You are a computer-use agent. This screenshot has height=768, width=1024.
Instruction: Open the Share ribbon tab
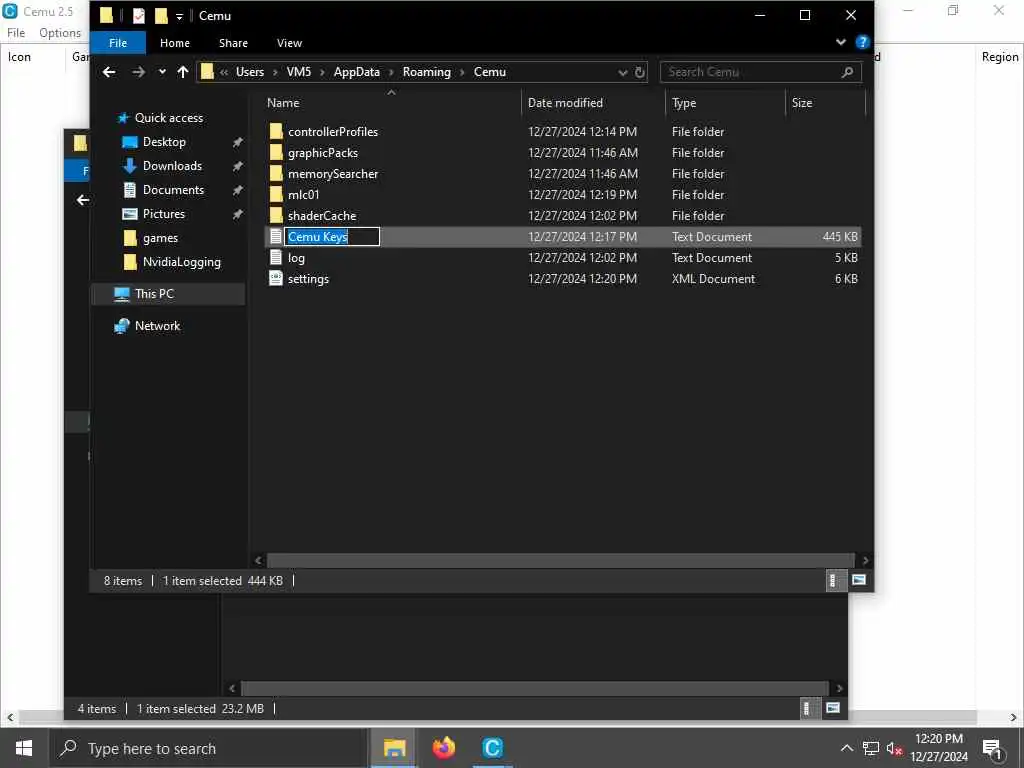pos(233,43)
